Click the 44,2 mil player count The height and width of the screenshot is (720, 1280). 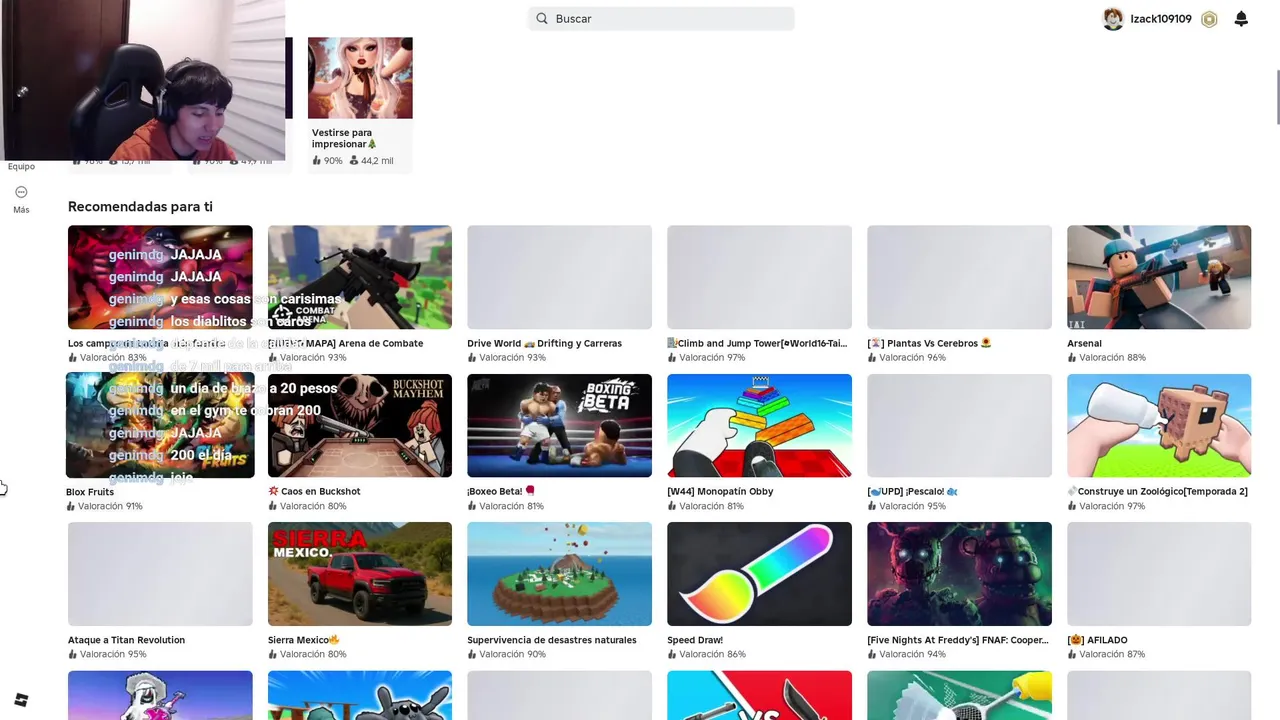[x=371, y=160]
